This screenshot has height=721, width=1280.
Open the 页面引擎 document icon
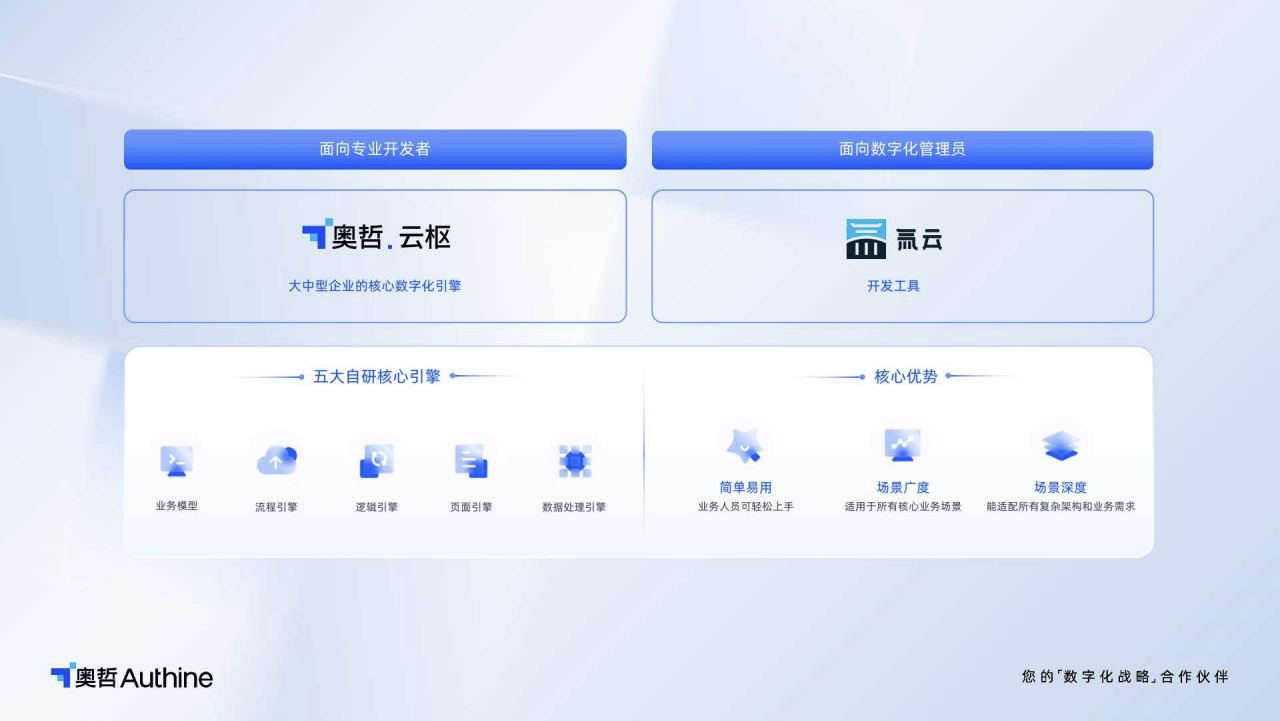pos(471,461)
